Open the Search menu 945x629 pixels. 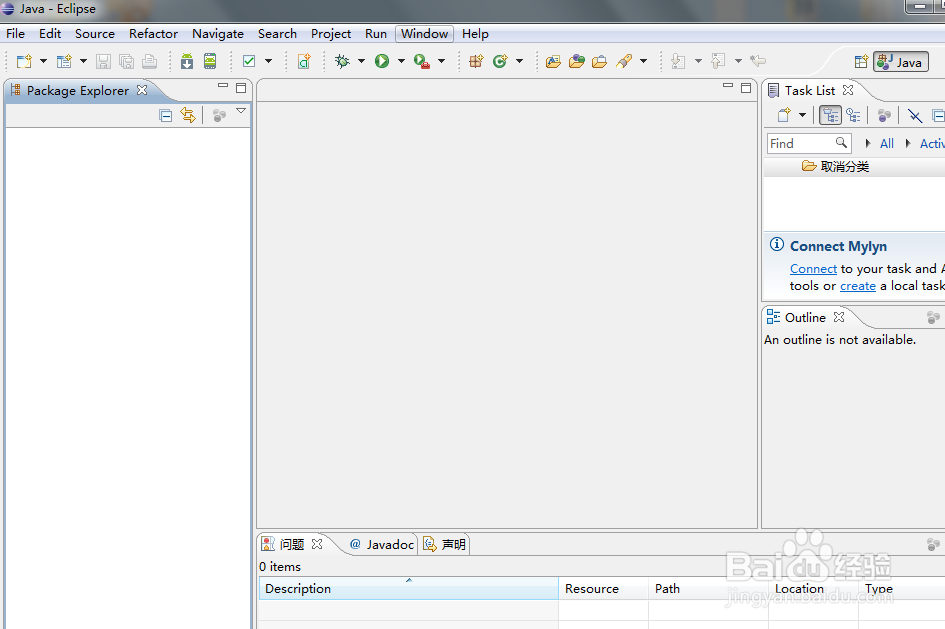click(277, 34)
